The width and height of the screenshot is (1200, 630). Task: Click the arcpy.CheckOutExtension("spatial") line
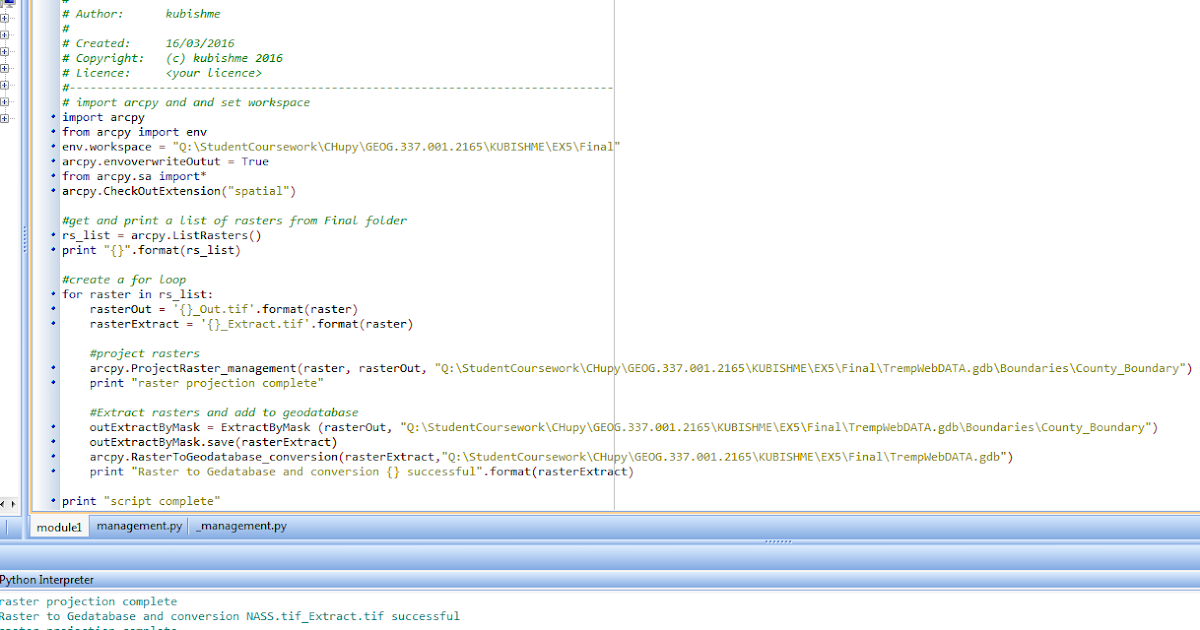click(x=179, y=191)
